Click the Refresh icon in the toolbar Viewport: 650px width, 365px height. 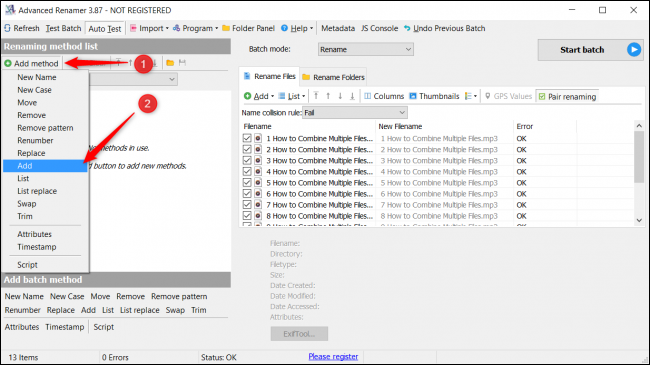[x=7, y=28]
